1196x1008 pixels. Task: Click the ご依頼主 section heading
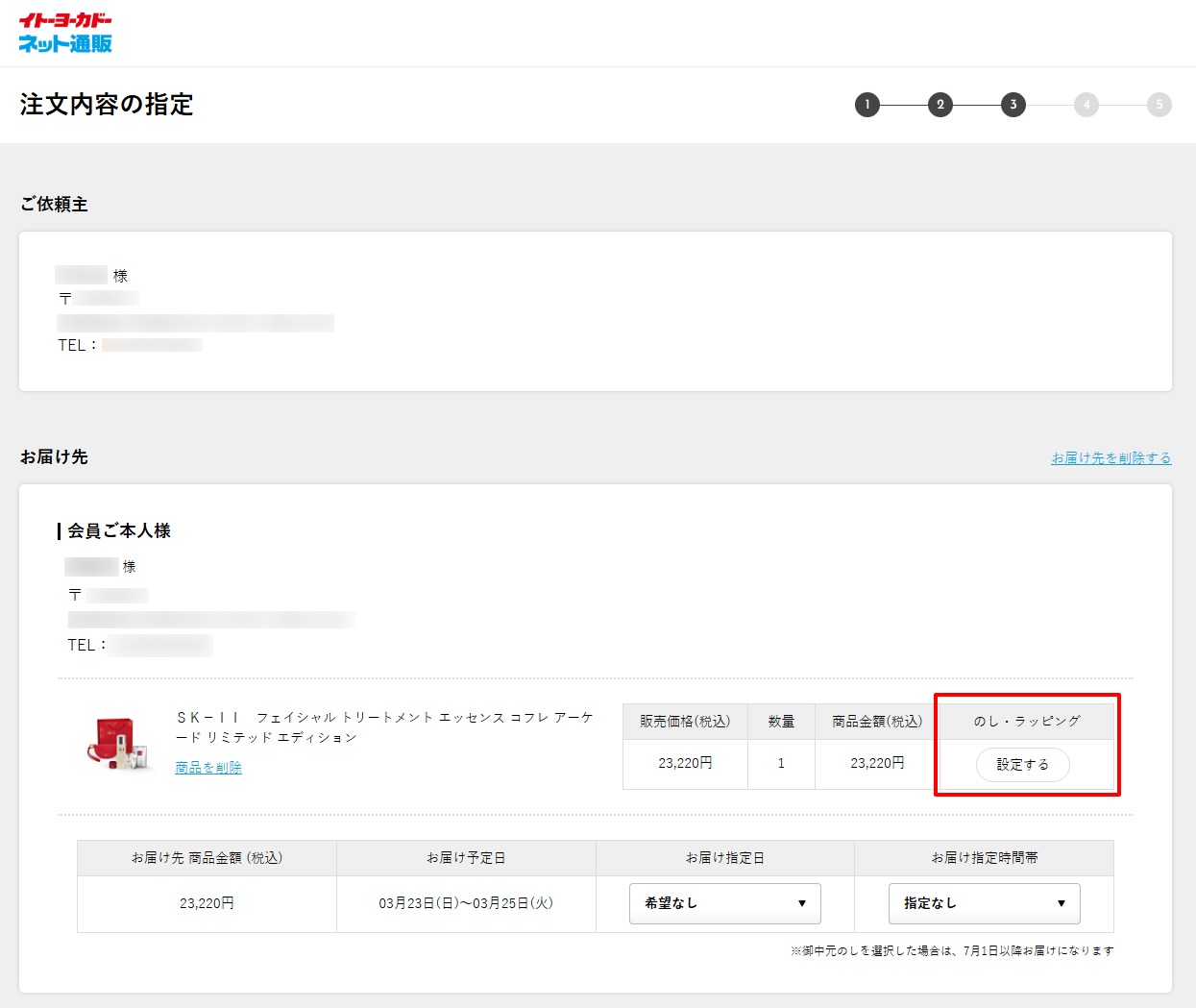point(54,205)
